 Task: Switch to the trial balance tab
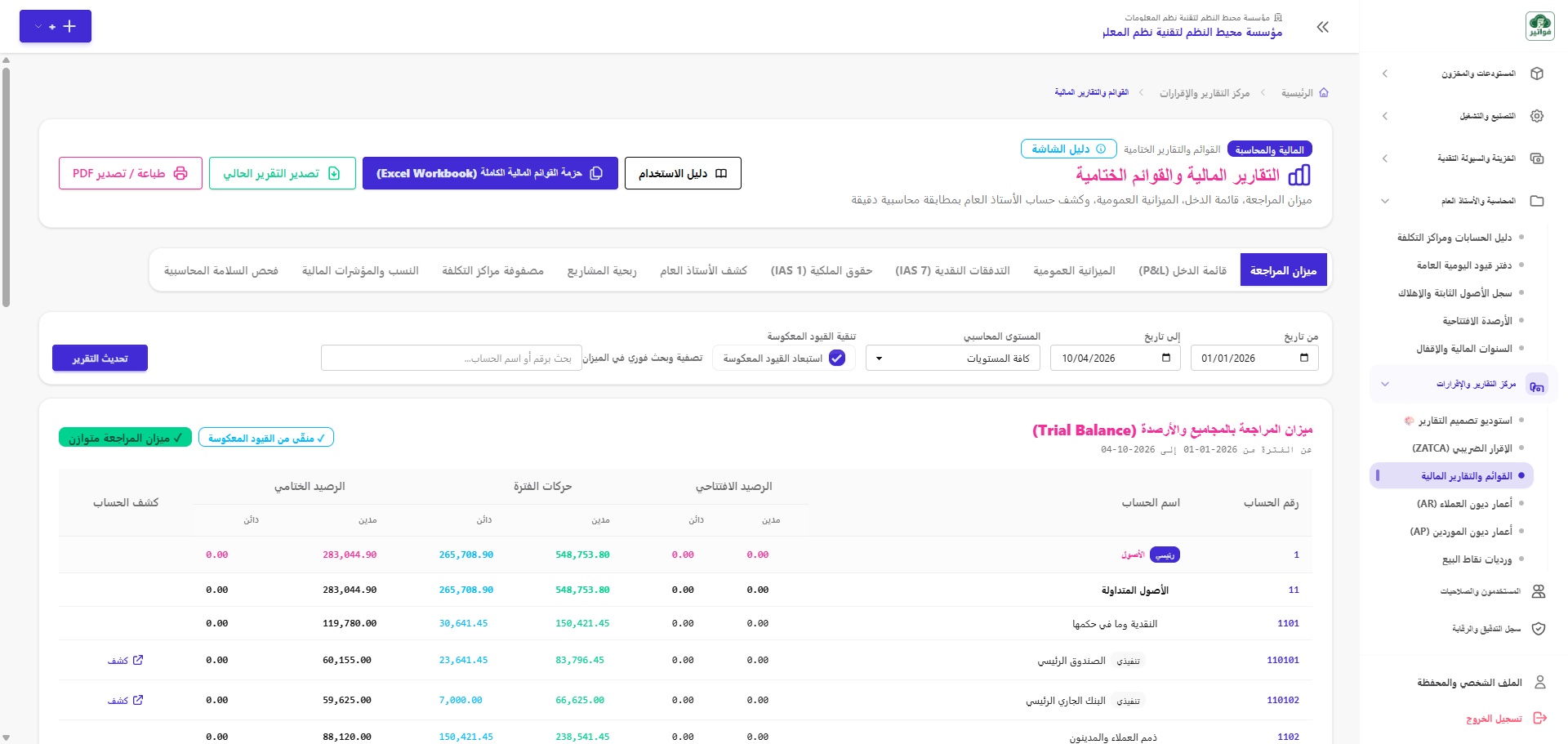coord(1283,270)
